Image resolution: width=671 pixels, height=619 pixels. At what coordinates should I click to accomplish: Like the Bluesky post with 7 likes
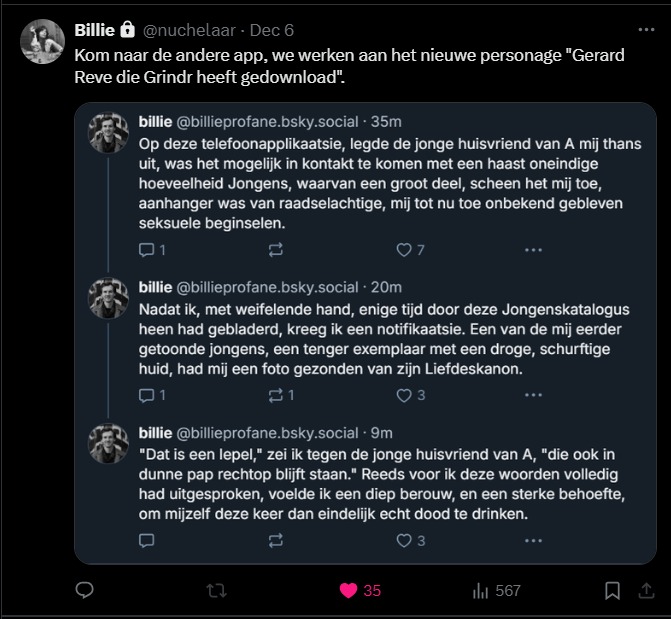[405, 250]
